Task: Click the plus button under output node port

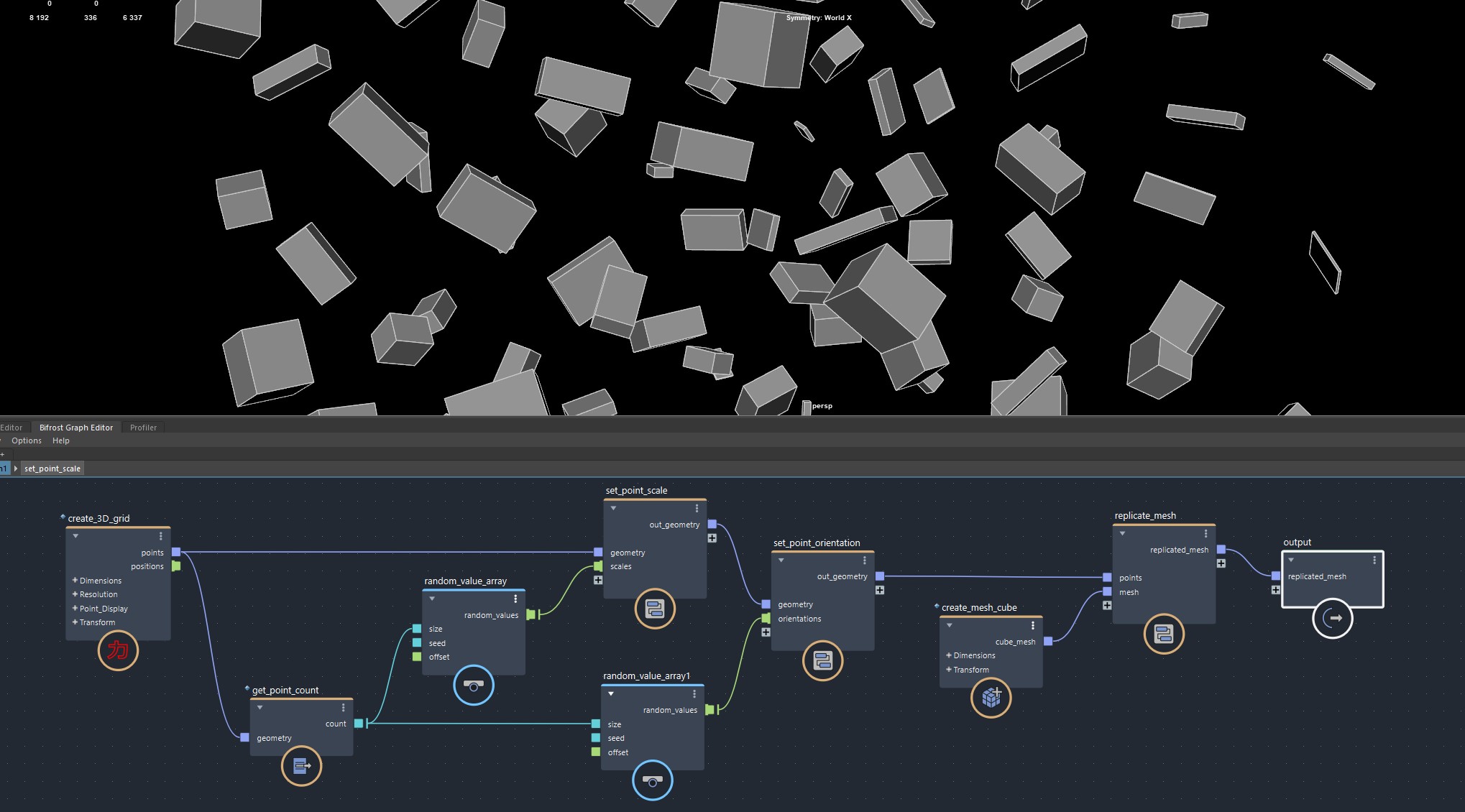Action: pyautogui.click(x=1275, y=590)
